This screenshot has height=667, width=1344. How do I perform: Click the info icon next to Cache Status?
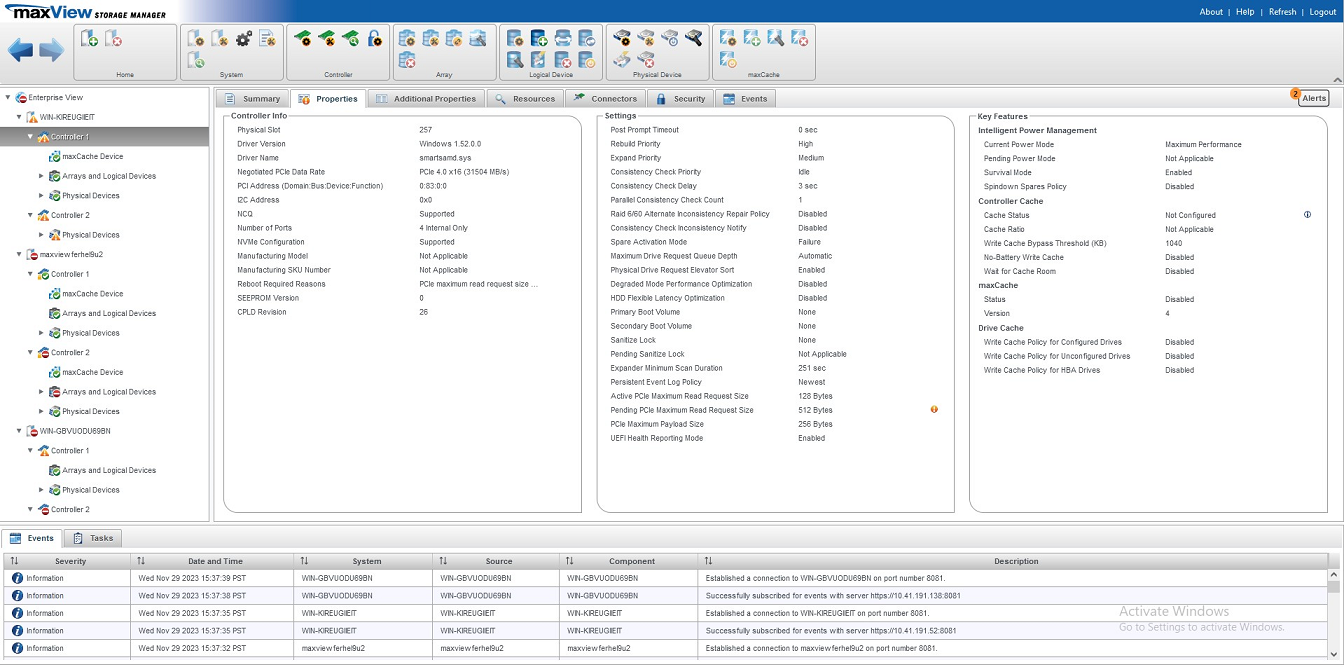tap(1307, 215)
